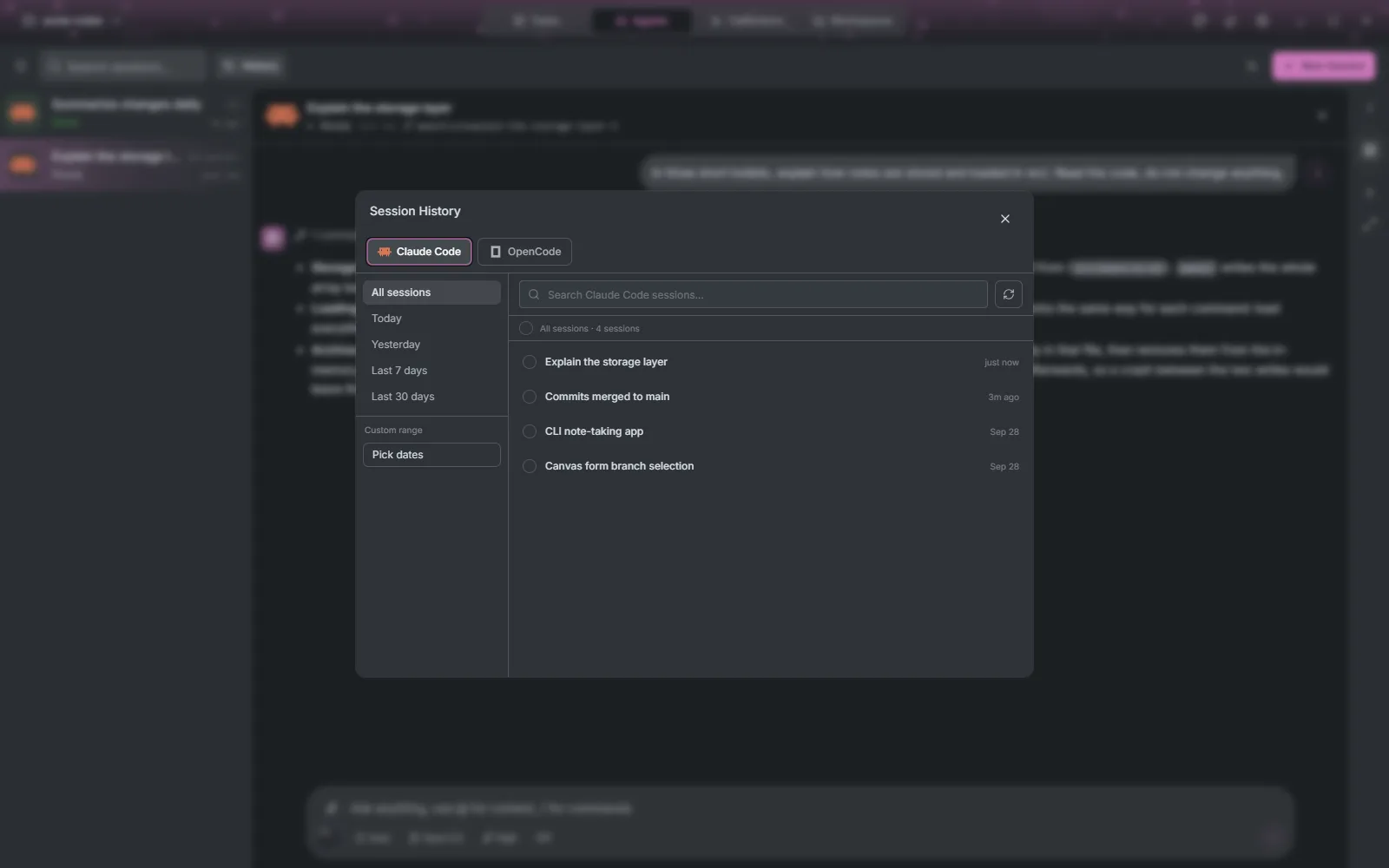
Task: Filter sessions to Last 30 days
Action: [431, 397]
